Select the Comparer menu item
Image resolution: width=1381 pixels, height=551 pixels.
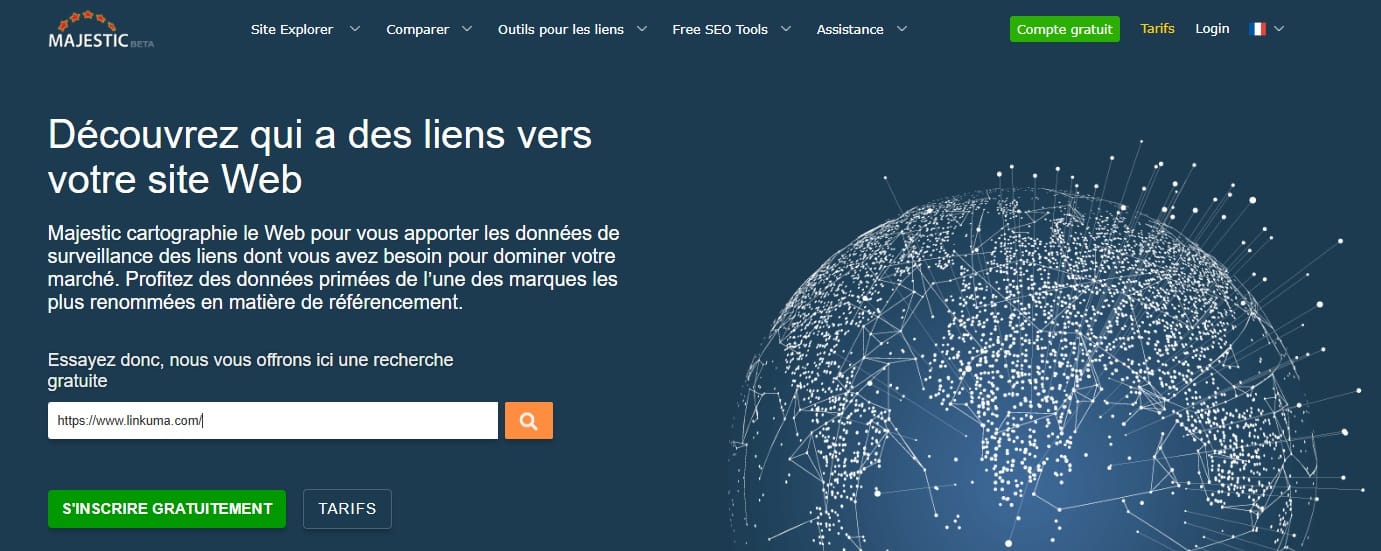point(418,29)
